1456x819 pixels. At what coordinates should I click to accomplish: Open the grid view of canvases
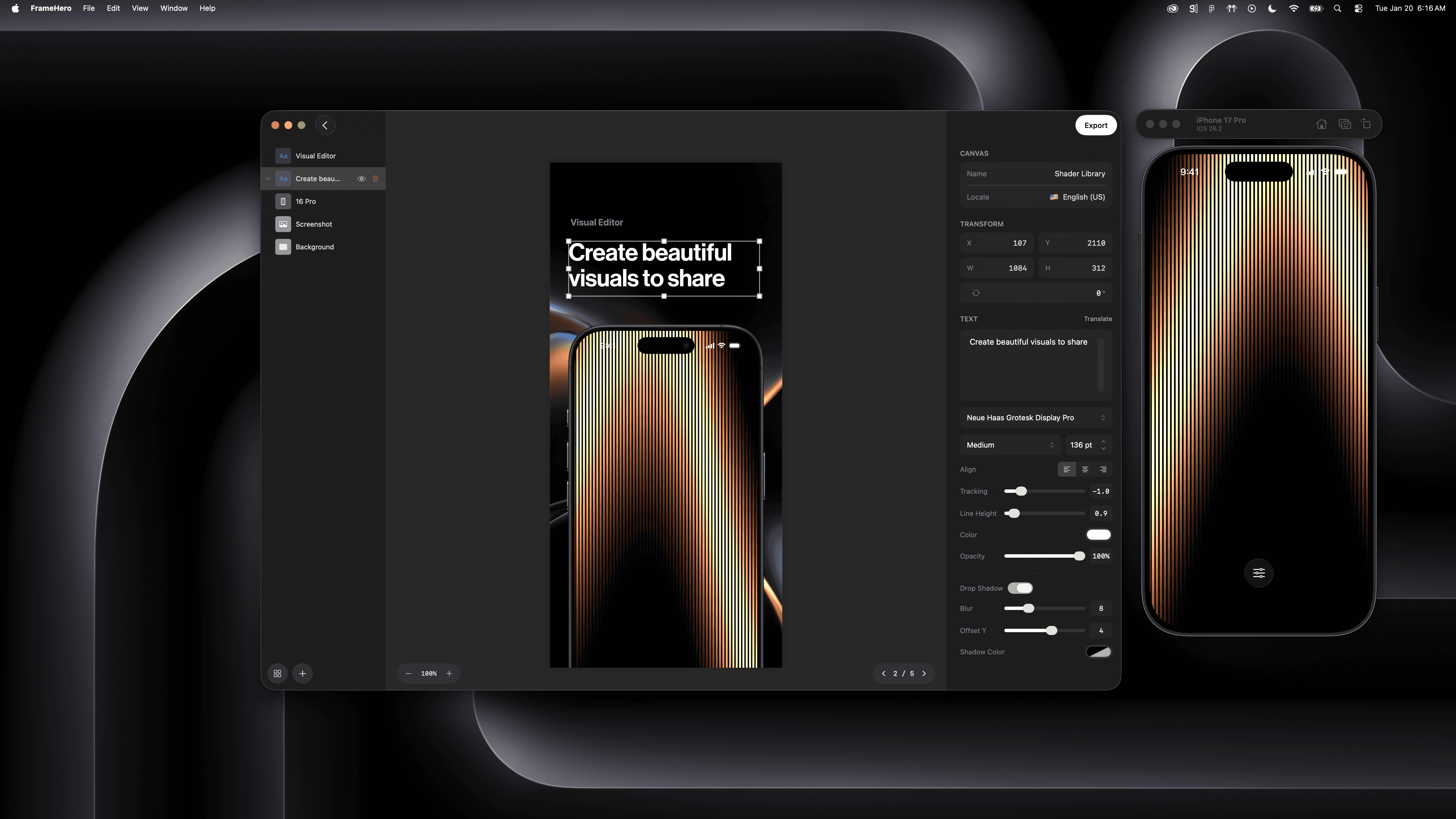277,673
